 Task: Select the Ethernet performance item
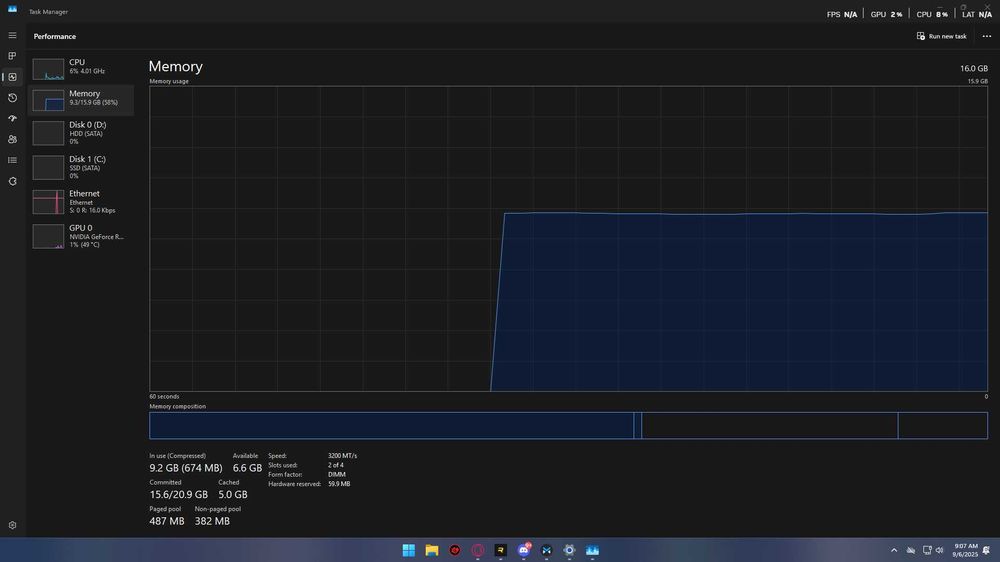coord(81,202)
